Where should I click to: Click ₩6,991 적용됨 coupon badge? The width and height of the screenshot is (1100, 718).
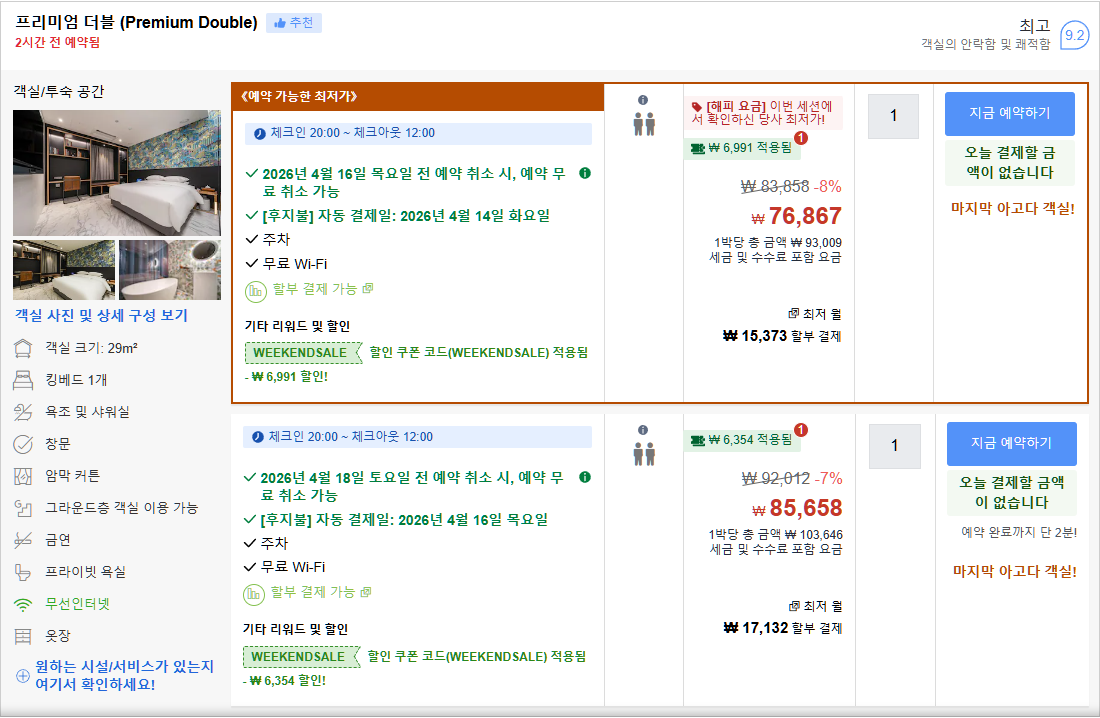[742, 148]
